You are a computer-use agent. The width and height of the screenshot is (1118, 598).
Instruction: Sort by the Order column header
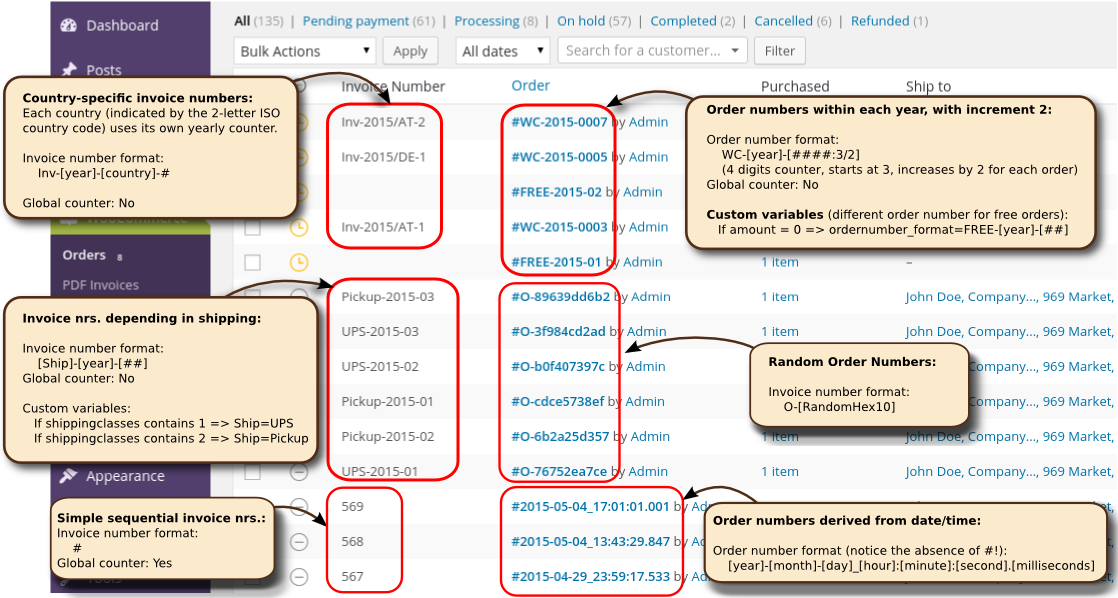pyautogui.click(x=530, y=86)
